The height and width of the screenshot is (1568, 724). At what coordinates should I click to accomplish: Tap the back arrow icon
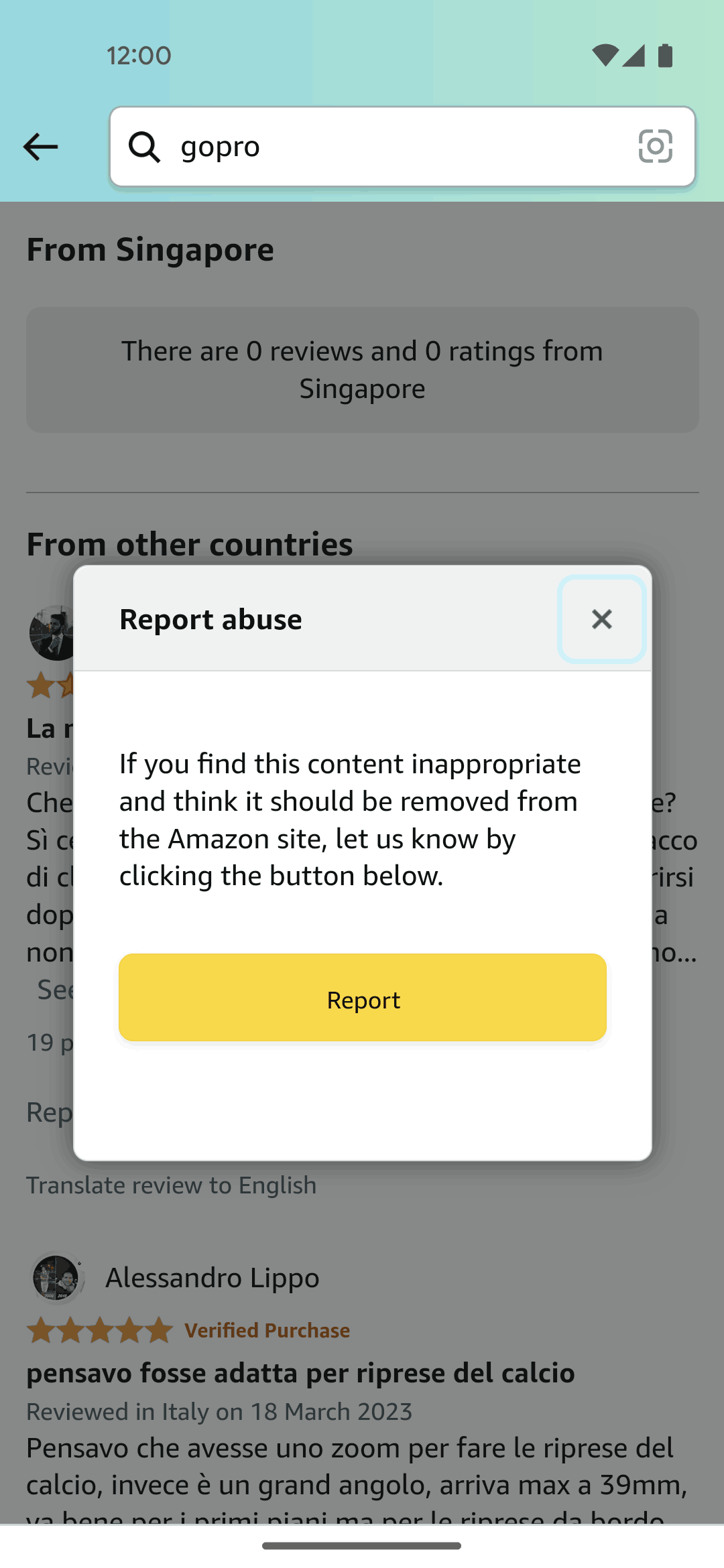click(40, 147)
